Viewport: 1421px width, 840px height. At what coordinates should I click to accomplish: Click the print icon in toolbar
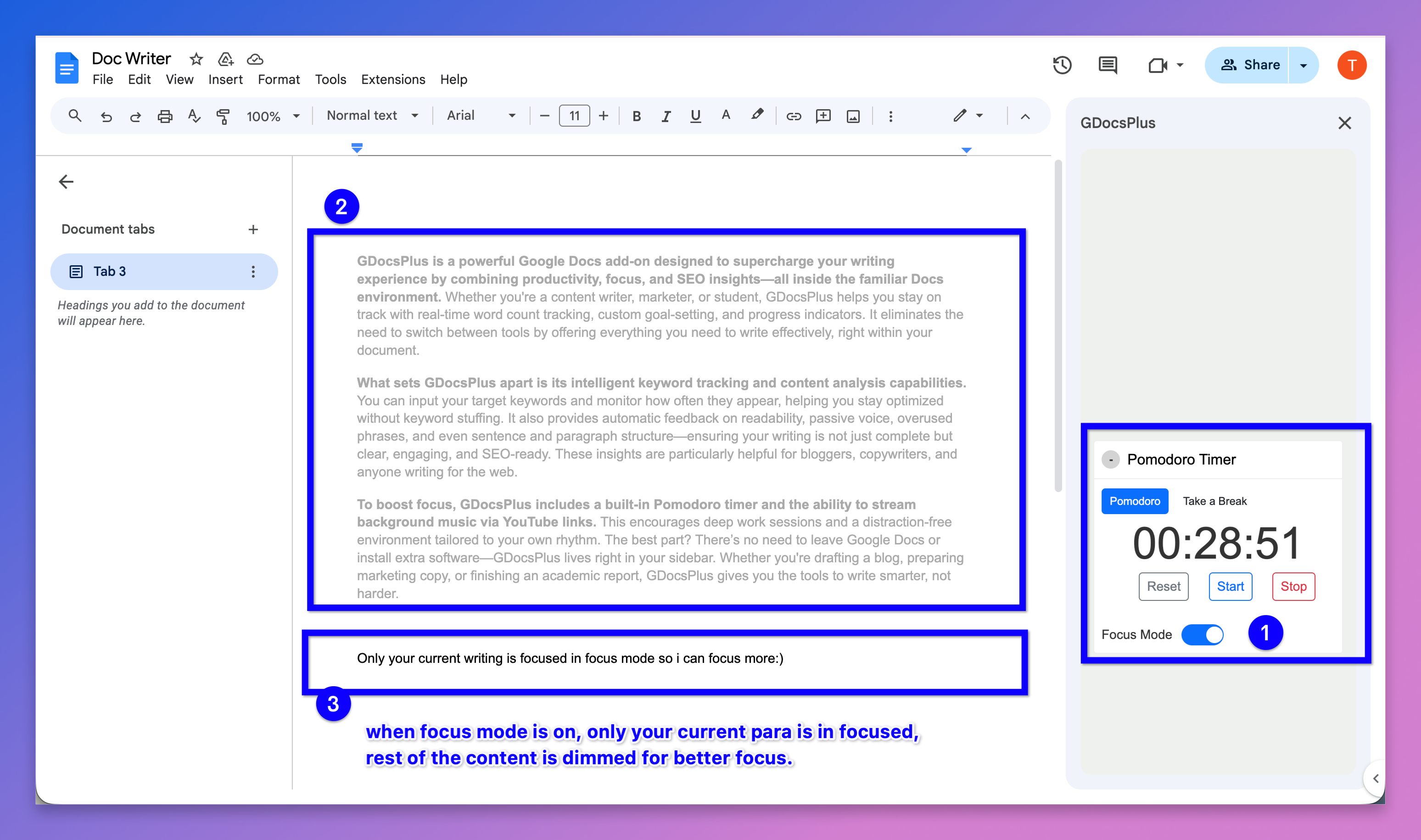click(165, 116)
